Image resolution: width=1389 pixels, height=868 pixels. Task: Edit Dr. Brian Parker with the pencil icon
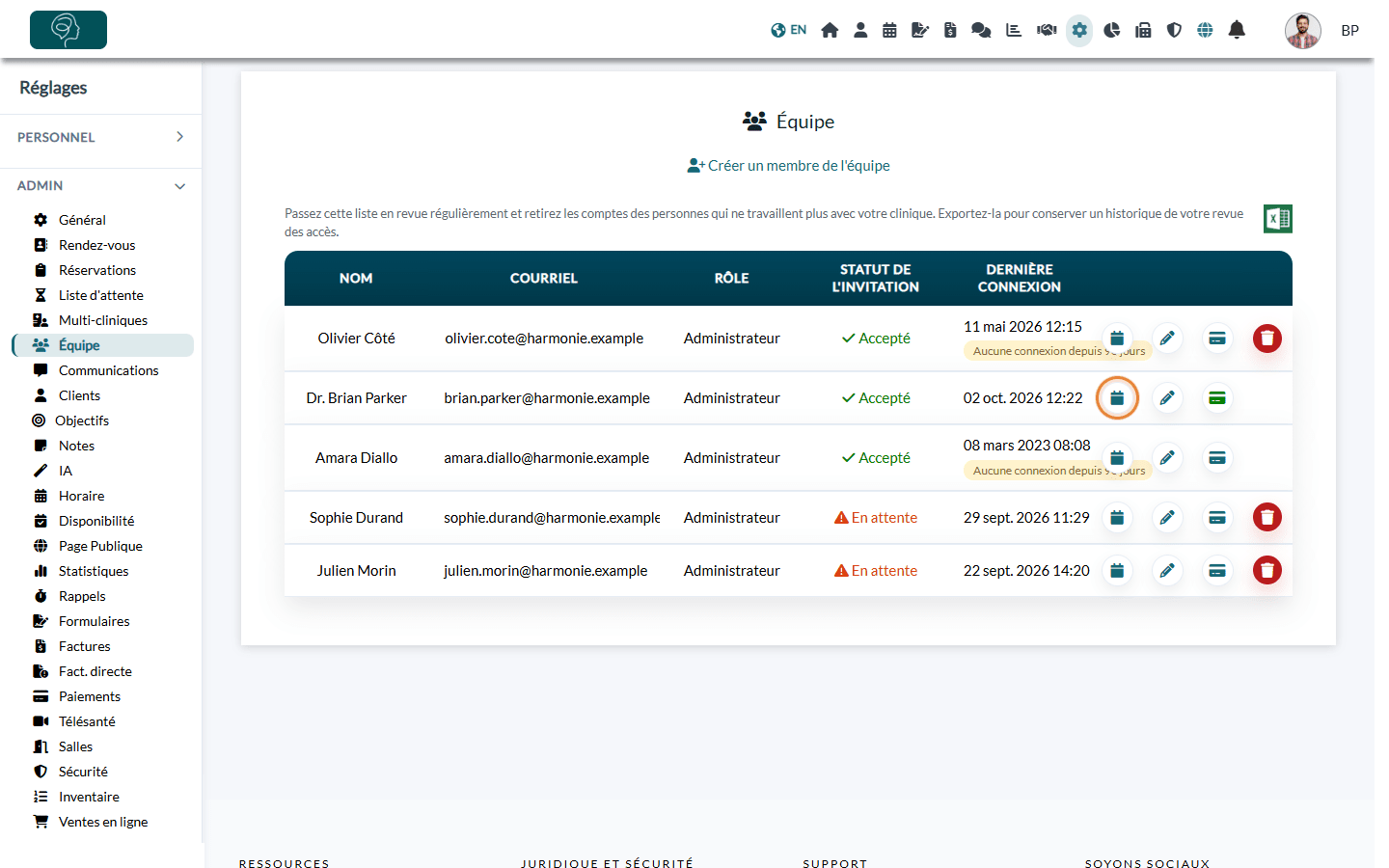pyautogui.click(x=1167, y=398)
